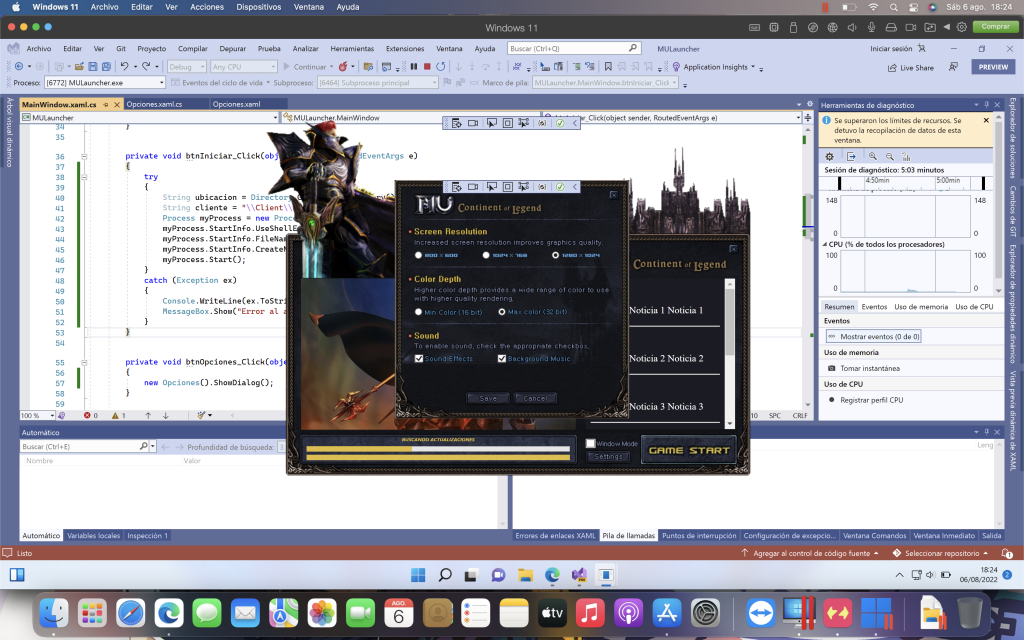Select the 1280 x 1024 resolution radio button
This screenshot has width=1024, height=640.
[x=555, y=255]
